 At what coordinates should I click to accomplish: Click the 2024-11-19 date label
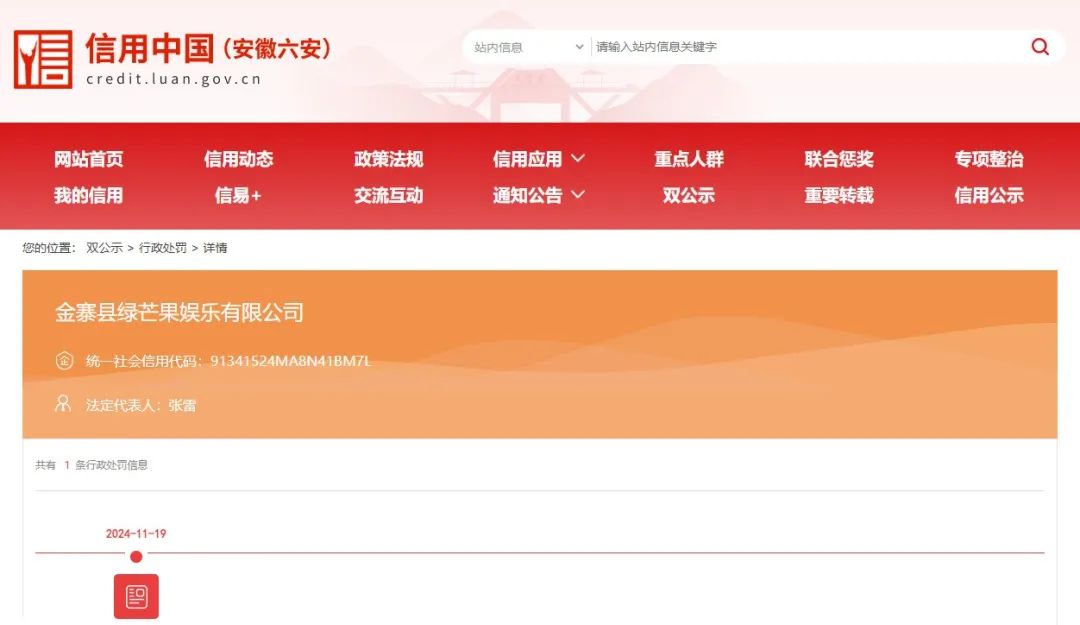[x=136, y=533]
